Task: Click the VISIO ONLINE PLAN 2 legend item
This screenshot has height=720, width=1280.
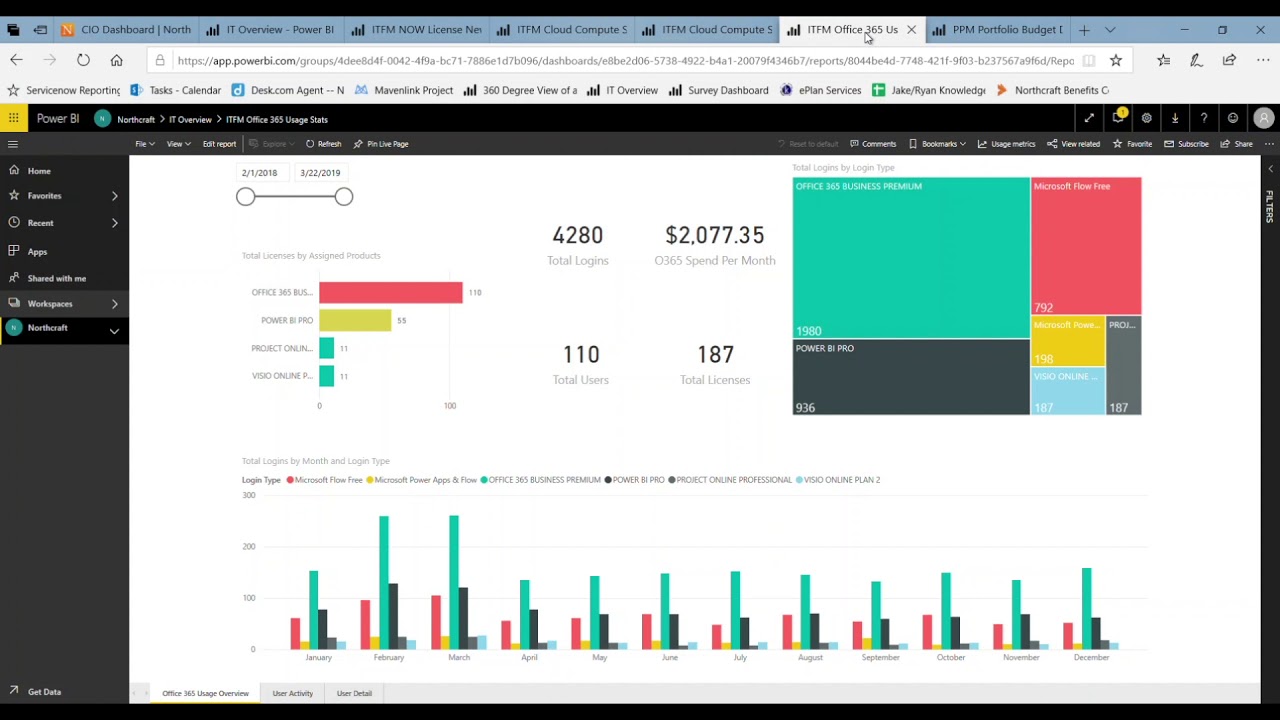Action: pyautogui.click(x=838, y=480)
